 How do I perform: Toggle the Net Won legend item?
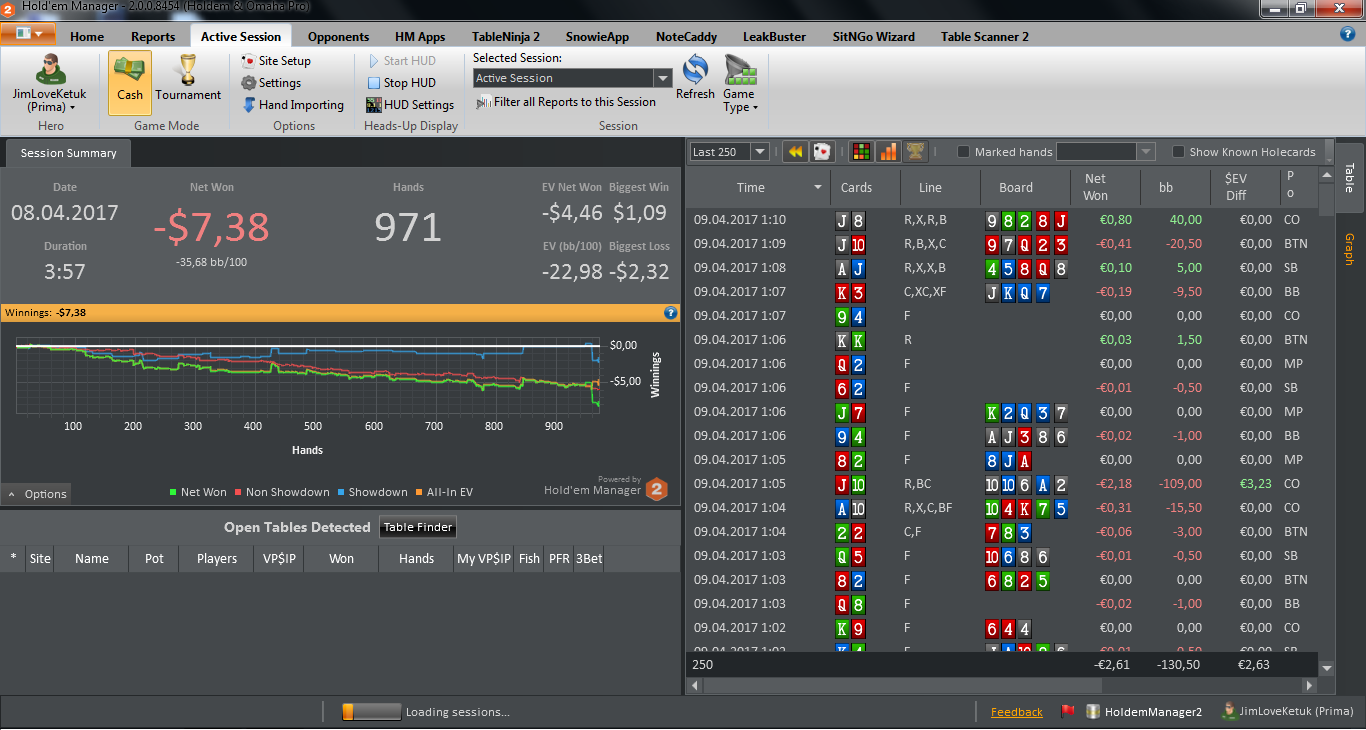click(198, 492)
